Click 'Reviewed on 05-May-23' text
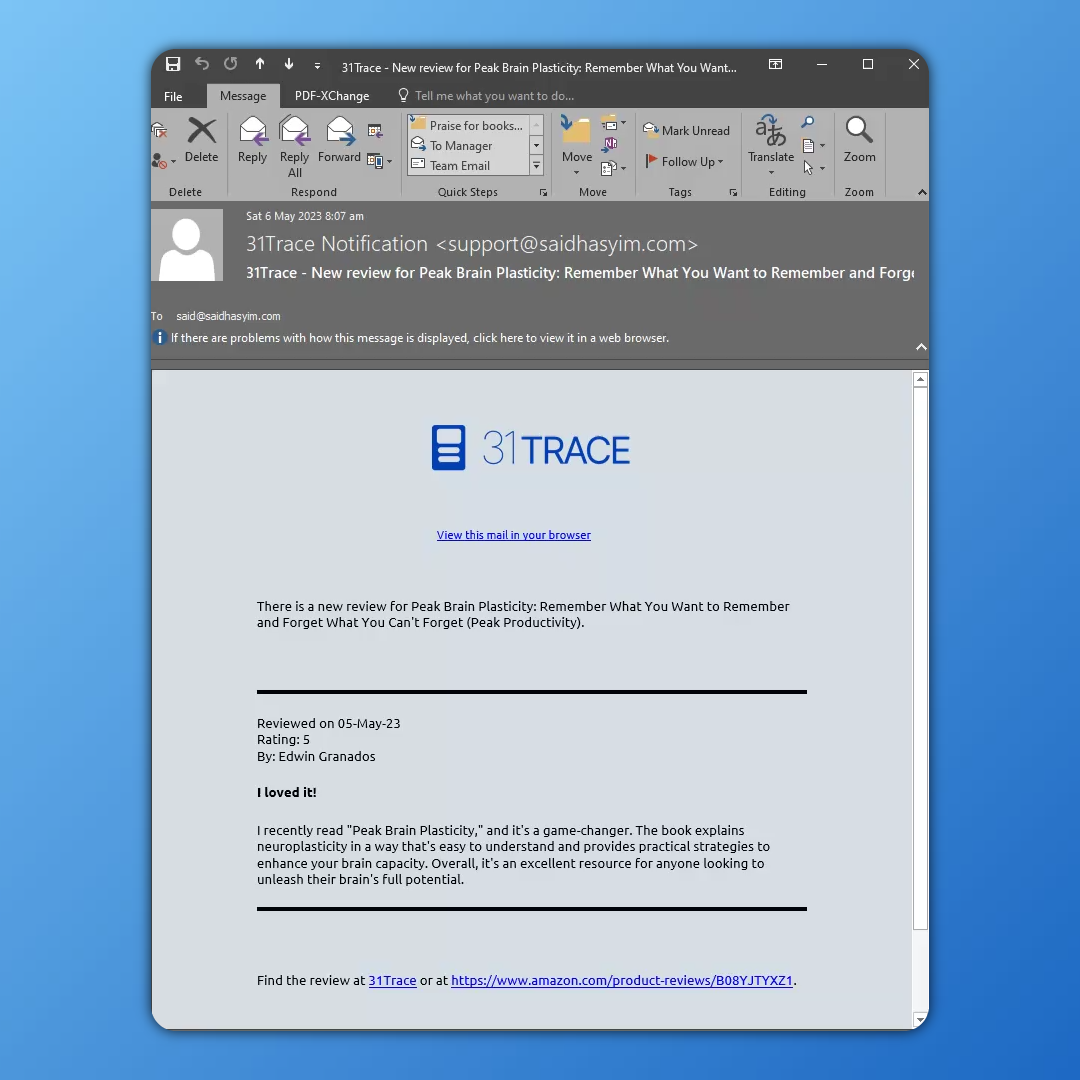The image size is (1080, 1080). [329, 723]
